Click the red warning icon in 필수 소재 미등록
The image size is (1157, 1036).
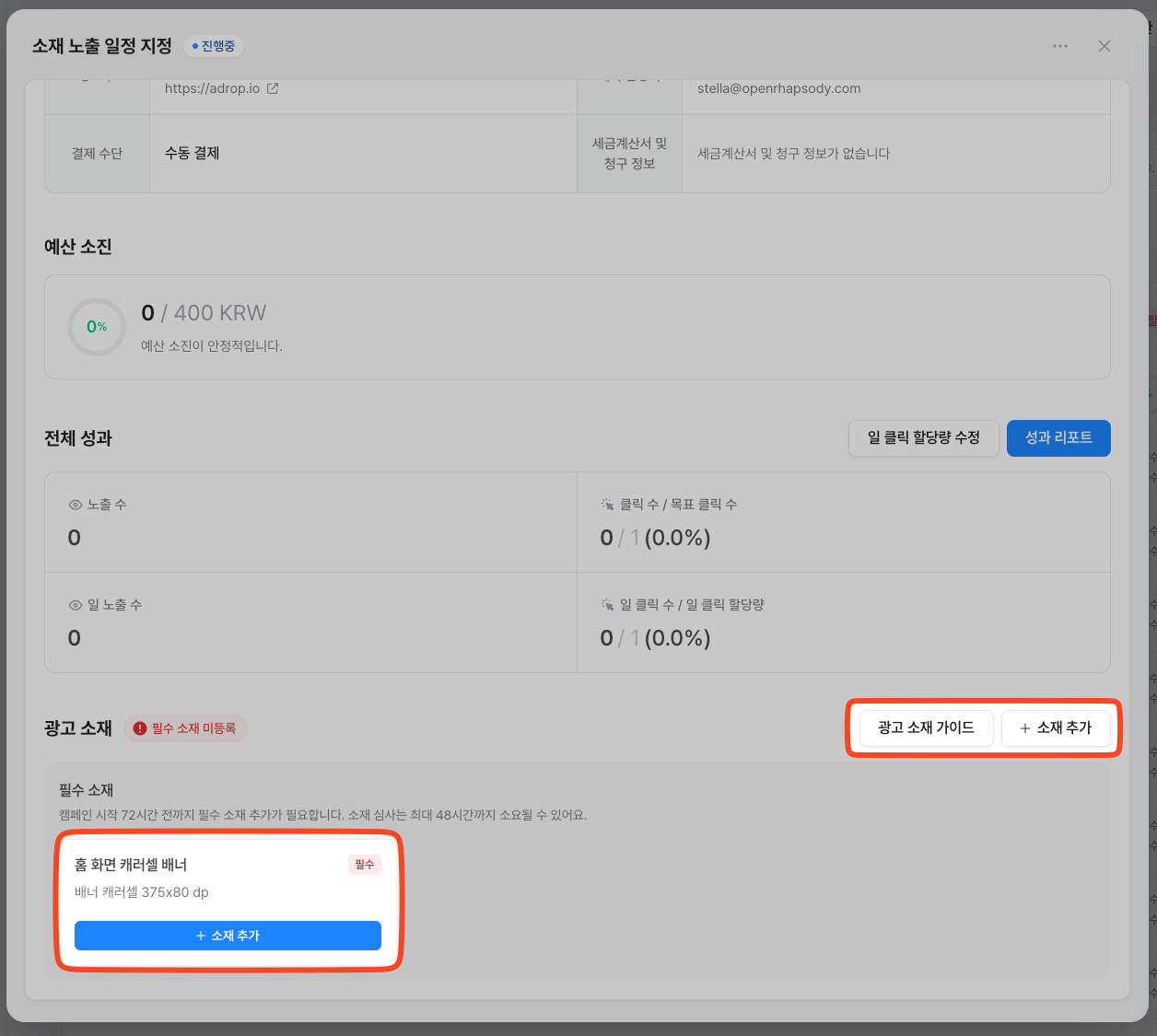click(x=140, y=728)
